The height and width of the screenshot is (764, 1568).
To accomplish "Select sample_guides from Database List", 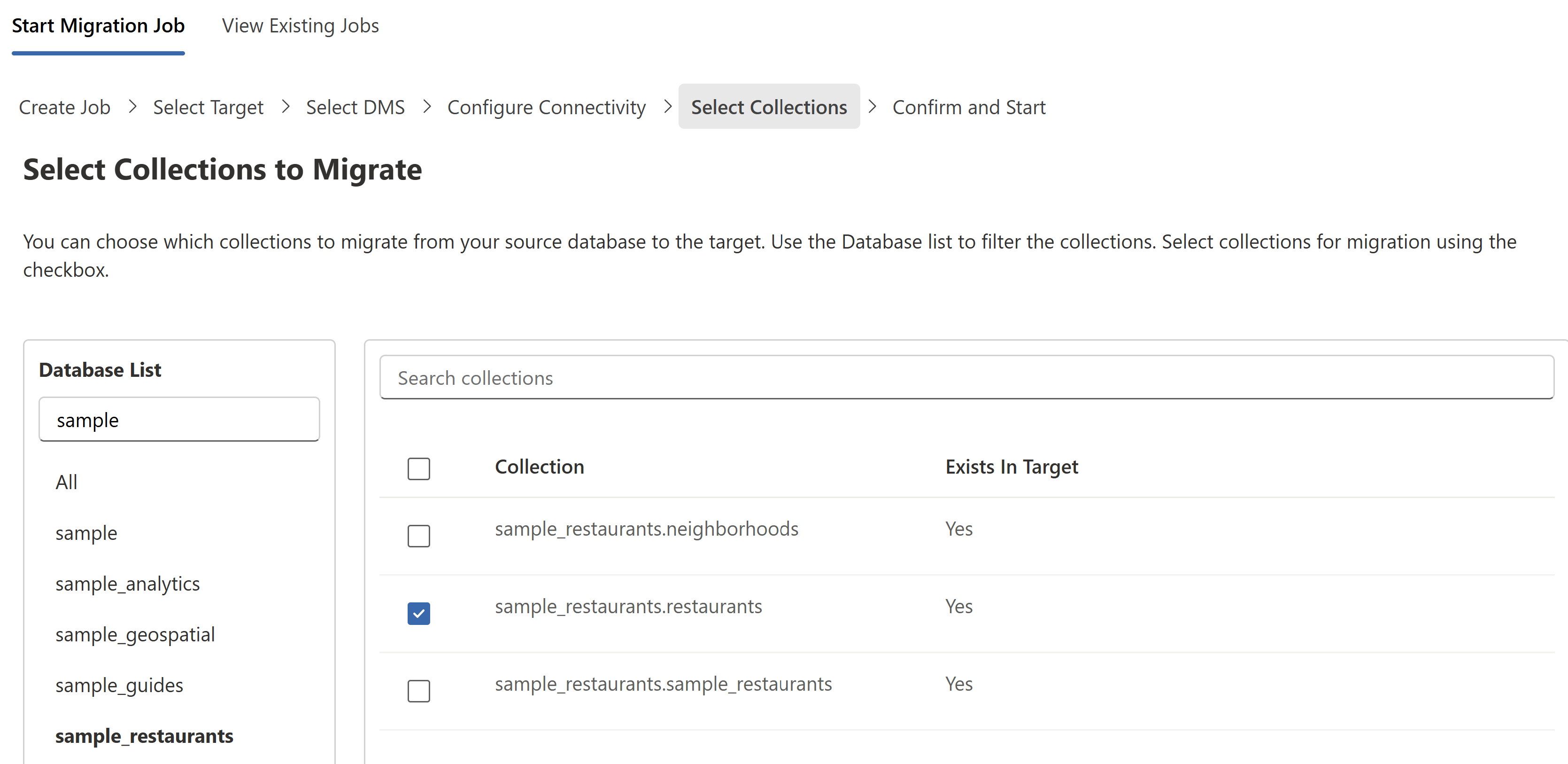I will (119, 686).
